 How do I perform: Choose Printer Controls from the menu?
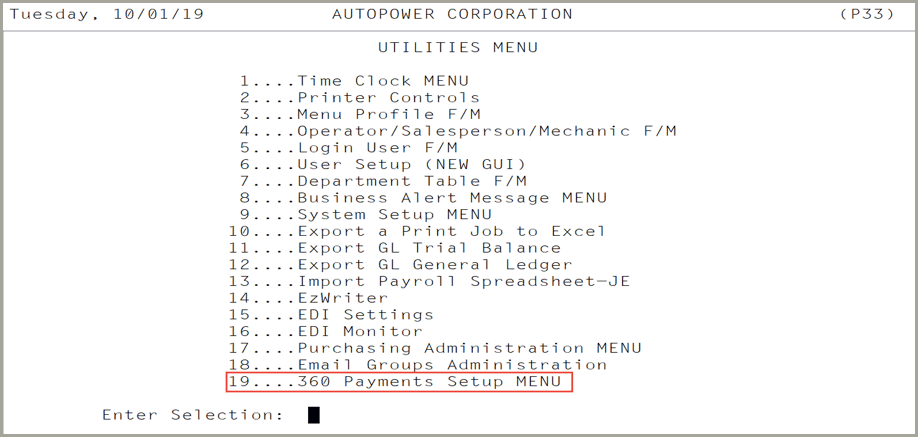click(360, 97)
